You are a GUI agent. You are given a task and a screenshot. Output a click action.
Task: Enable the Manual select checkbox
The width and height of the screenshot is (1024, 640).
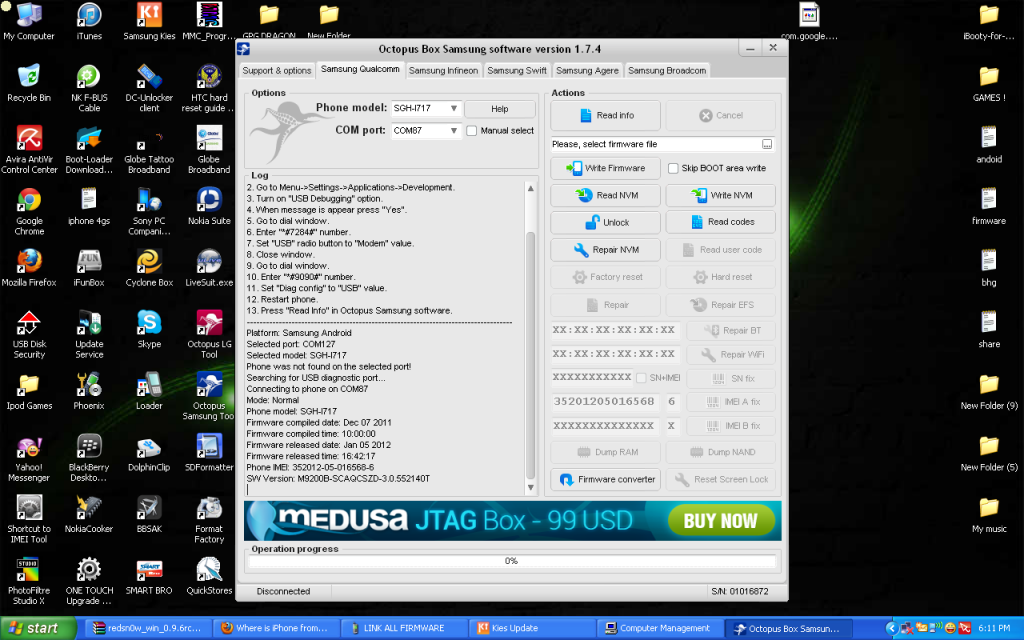472,131
